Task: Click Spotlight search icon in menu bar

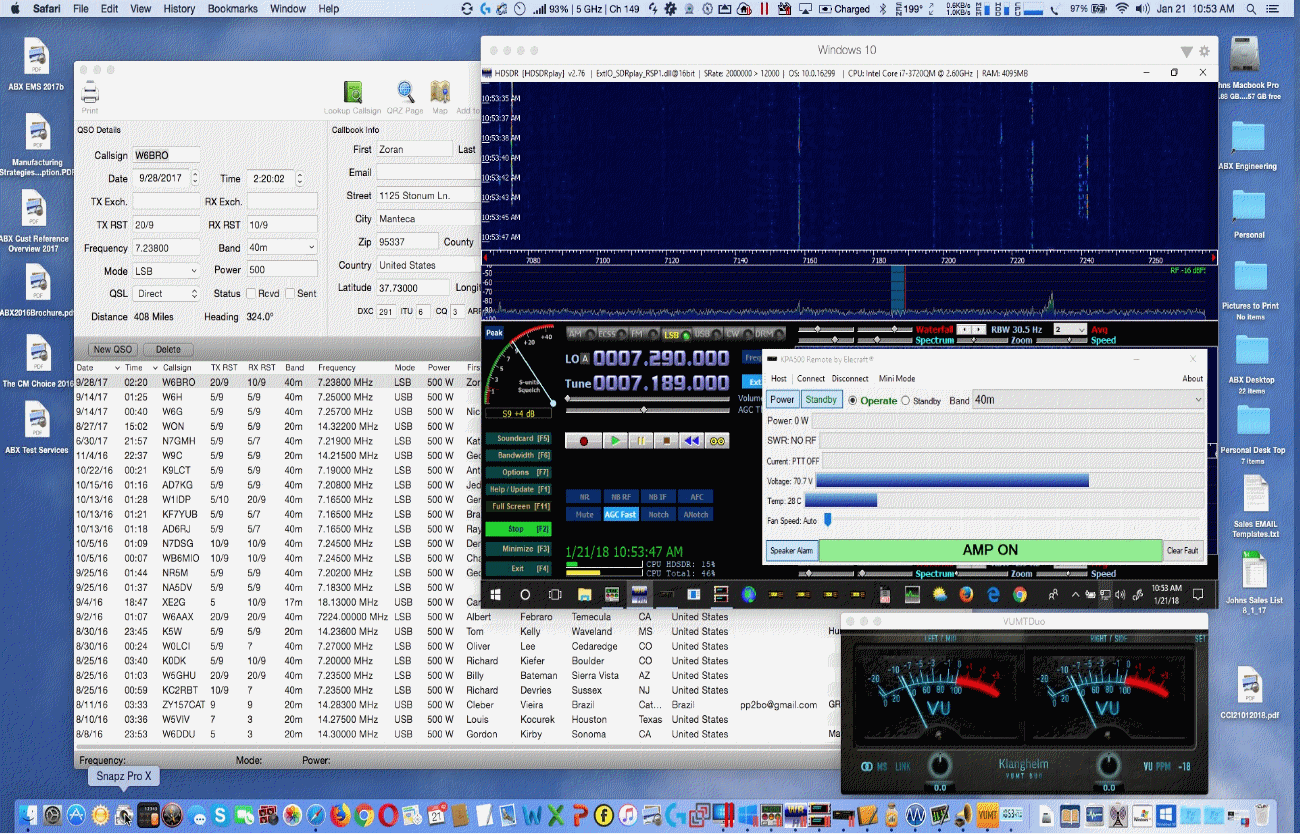Action: coord(1251,9)
